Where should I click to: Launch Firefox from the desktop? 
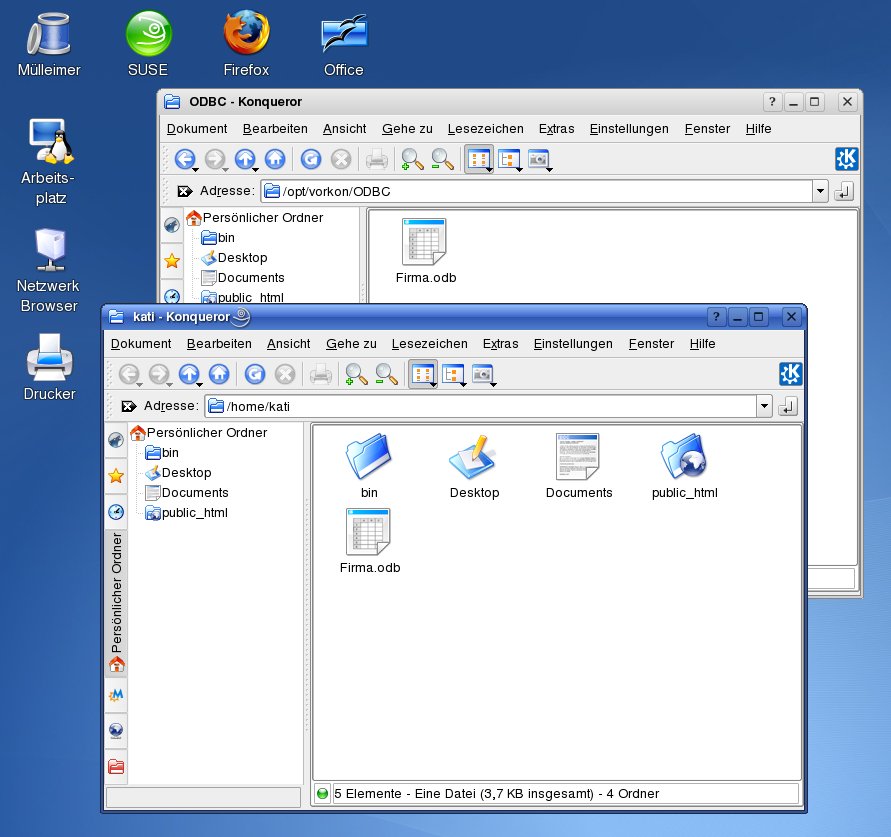tap(246, 35)
